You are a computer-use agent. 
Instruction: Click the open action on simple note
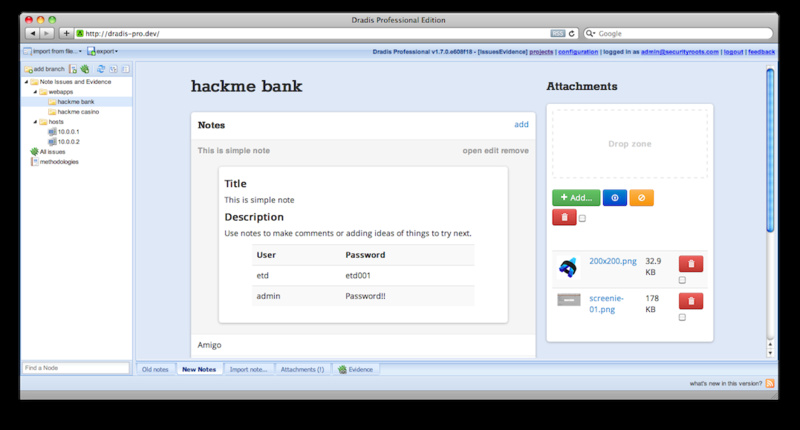(472, 150)
